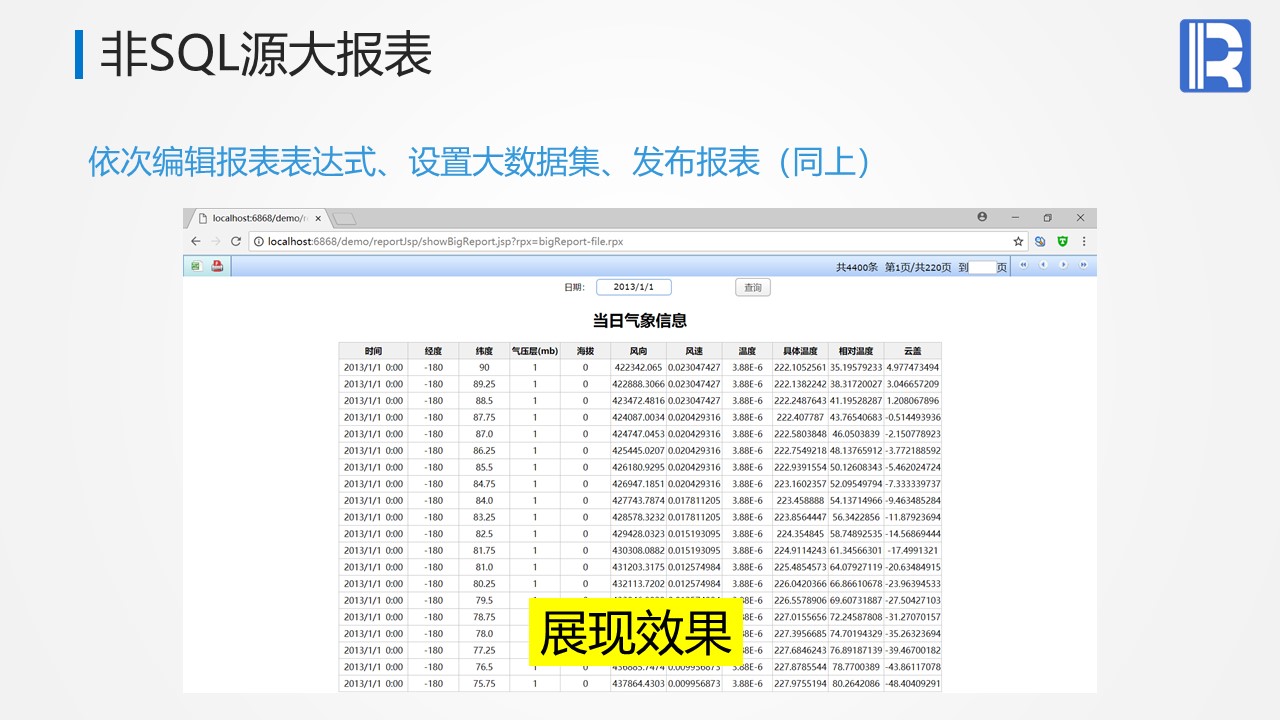Click the green shield extension icon
The width and height of the screenshot is (1280, 720).
tap(1062, 241)
